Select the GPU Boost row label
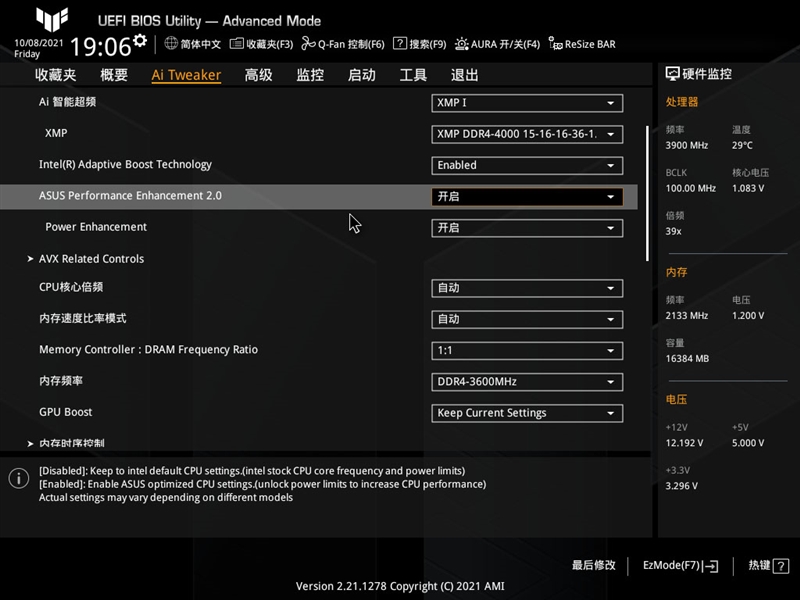The width and height of the screenshot is (800, 600). point(65,412)
